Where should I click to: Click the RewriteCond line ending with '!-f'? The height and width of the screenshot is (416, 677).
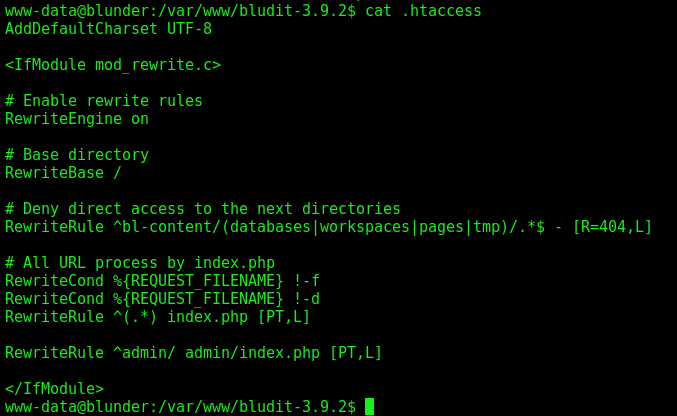pos(162,281)
